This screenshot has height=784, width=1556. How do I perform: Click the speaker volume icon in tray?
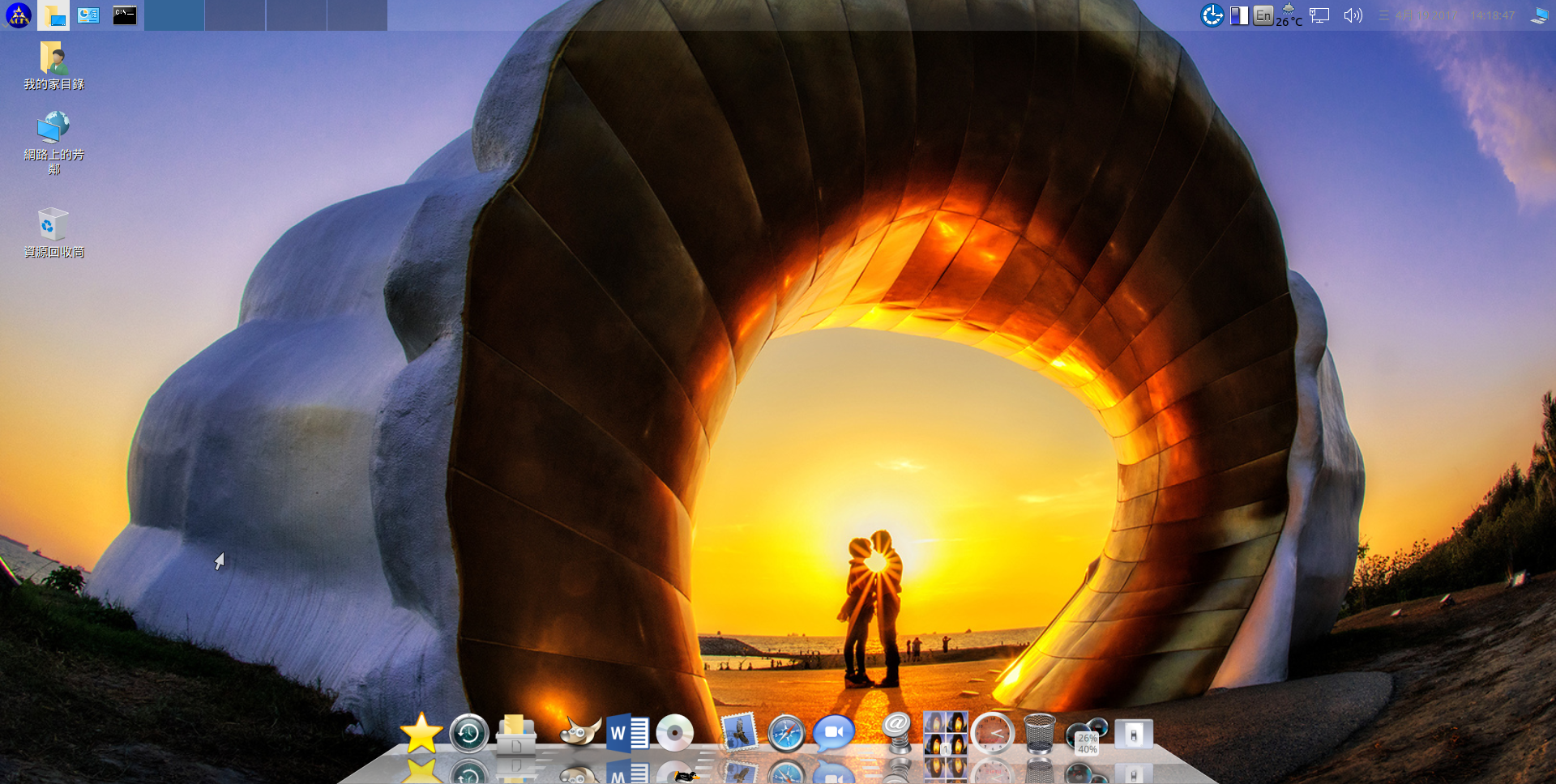[1353, 15]
